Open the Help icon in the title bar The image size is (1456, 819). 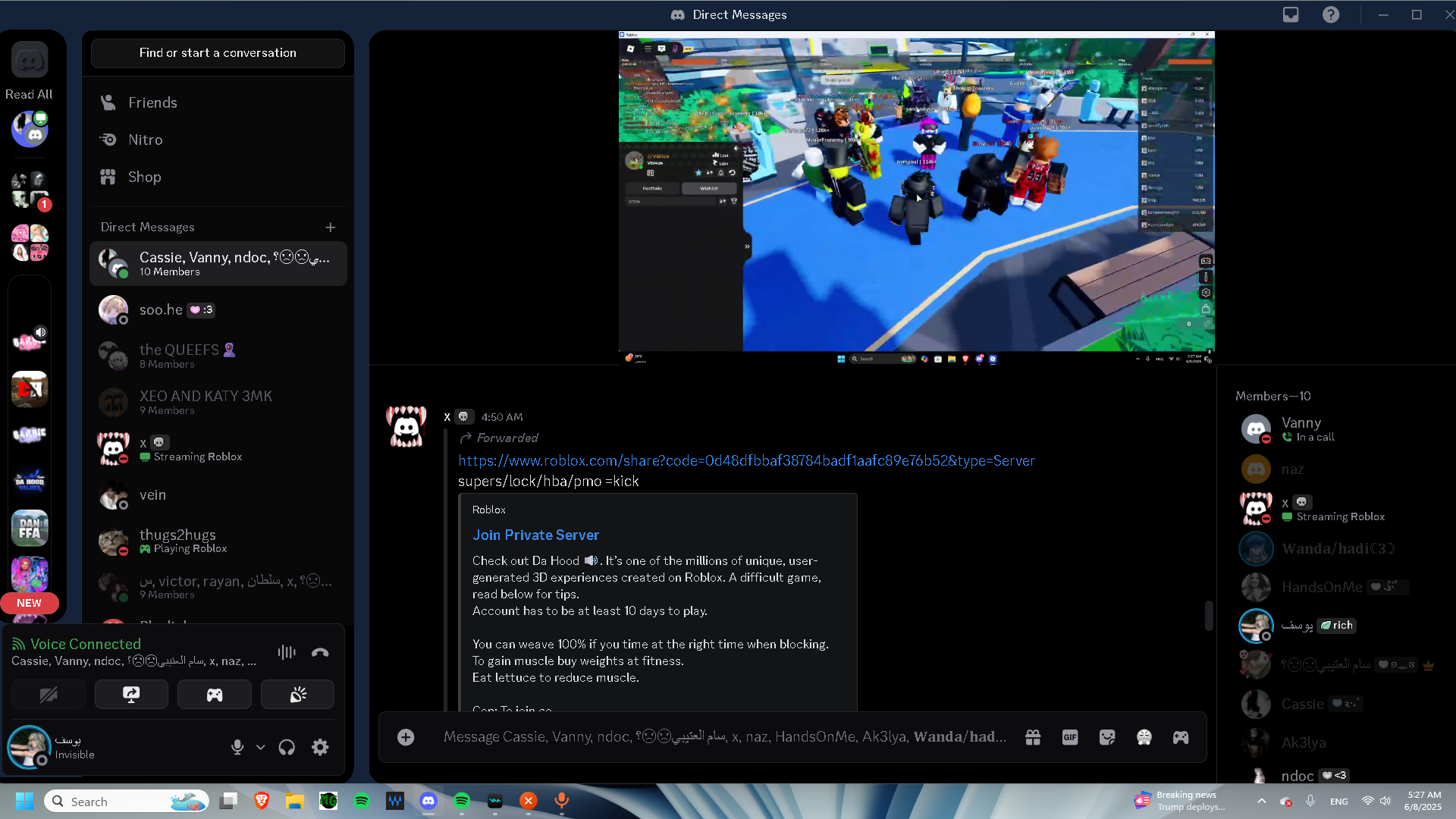tap(1331, 14)
